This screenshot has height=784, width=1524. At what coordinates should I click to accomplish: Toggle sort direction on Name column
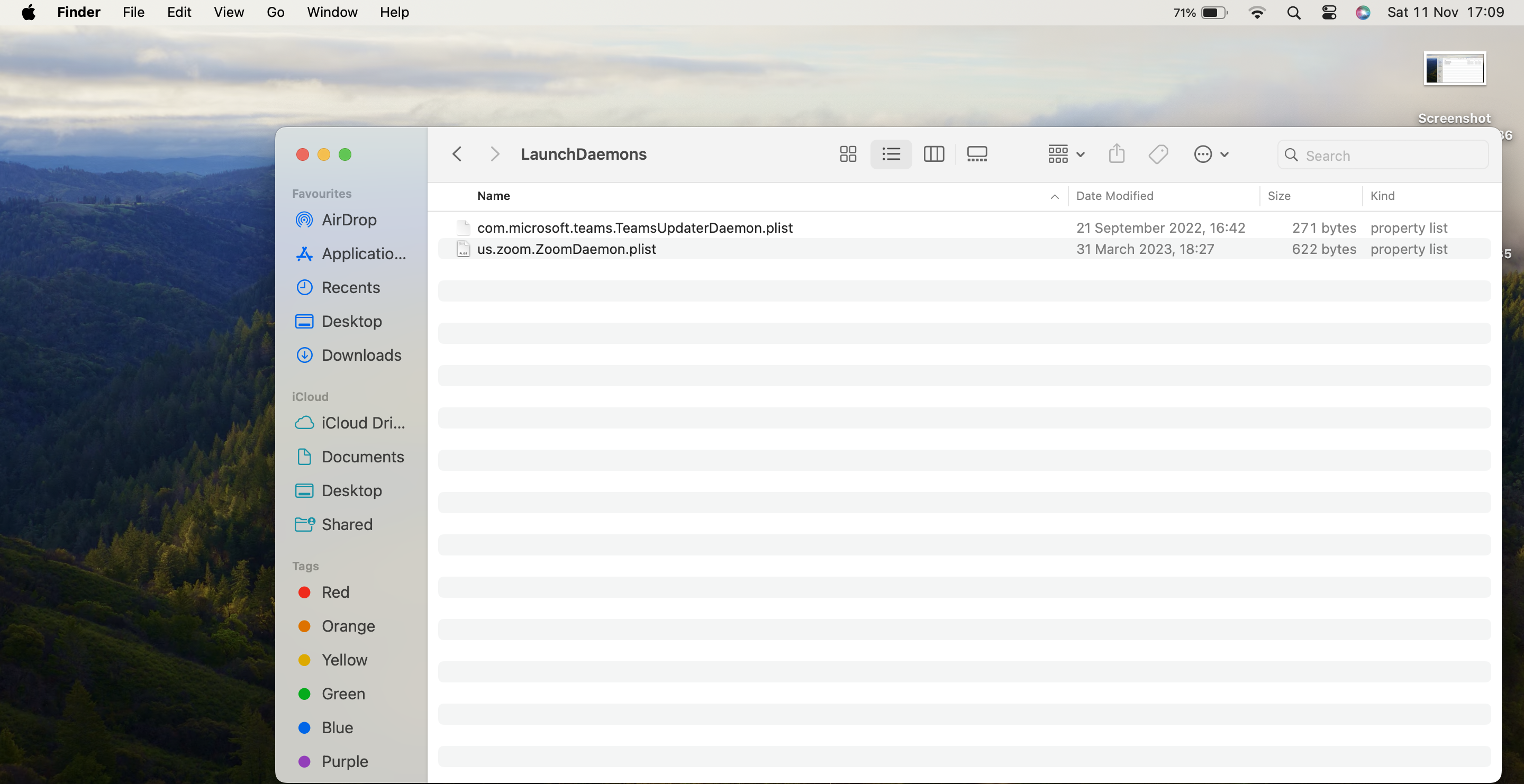1054,196
